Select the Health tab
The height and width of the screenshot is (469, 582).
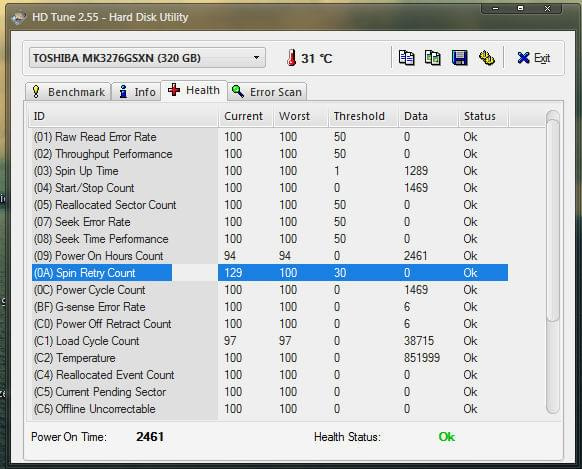point(194,91)
